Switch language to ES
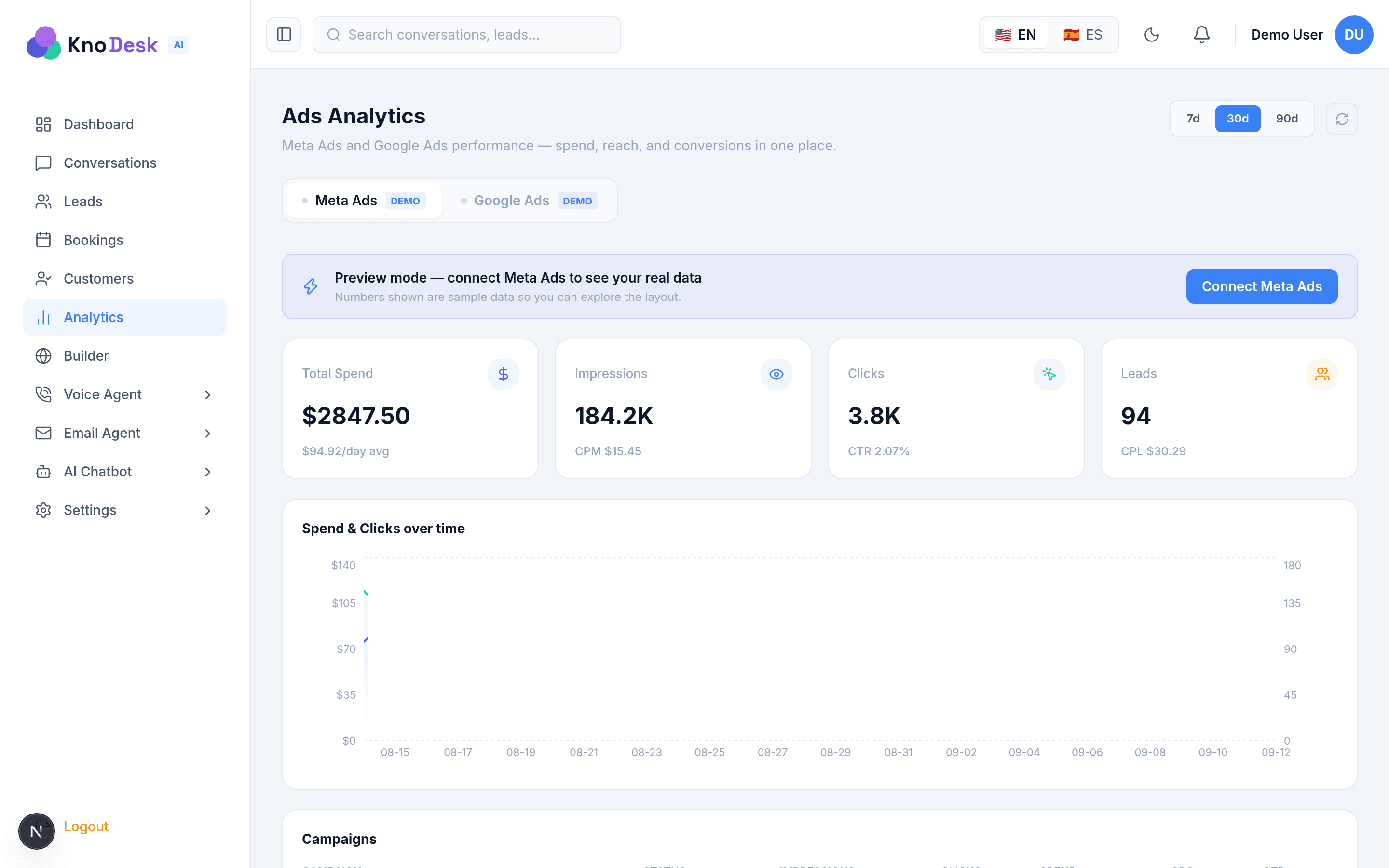Image resolution: width=1389 pixels, height=868 pixels. click(x=1082, y=34)
